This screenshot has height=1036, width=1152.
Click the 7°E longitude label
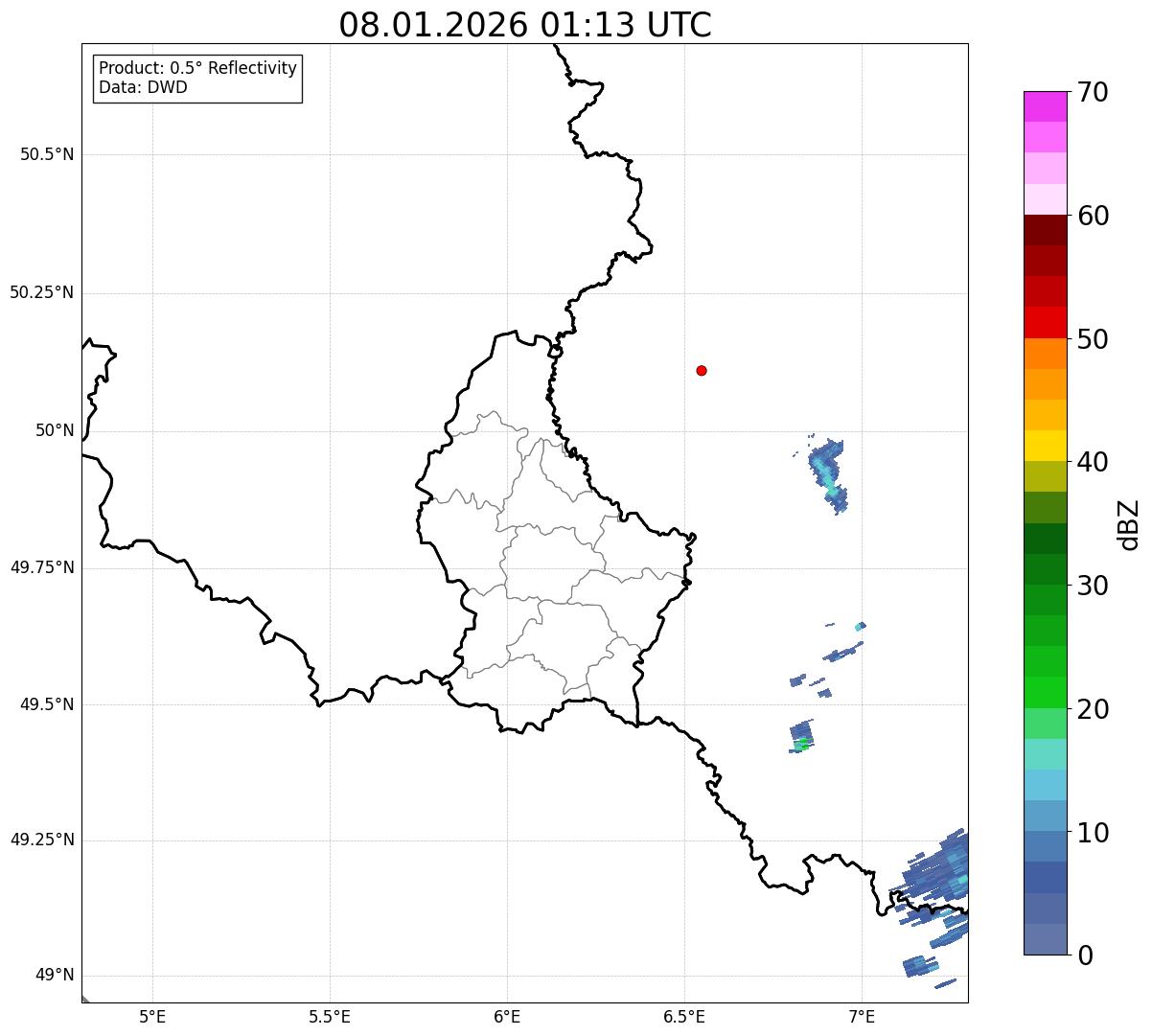[x=862, y=1017]
